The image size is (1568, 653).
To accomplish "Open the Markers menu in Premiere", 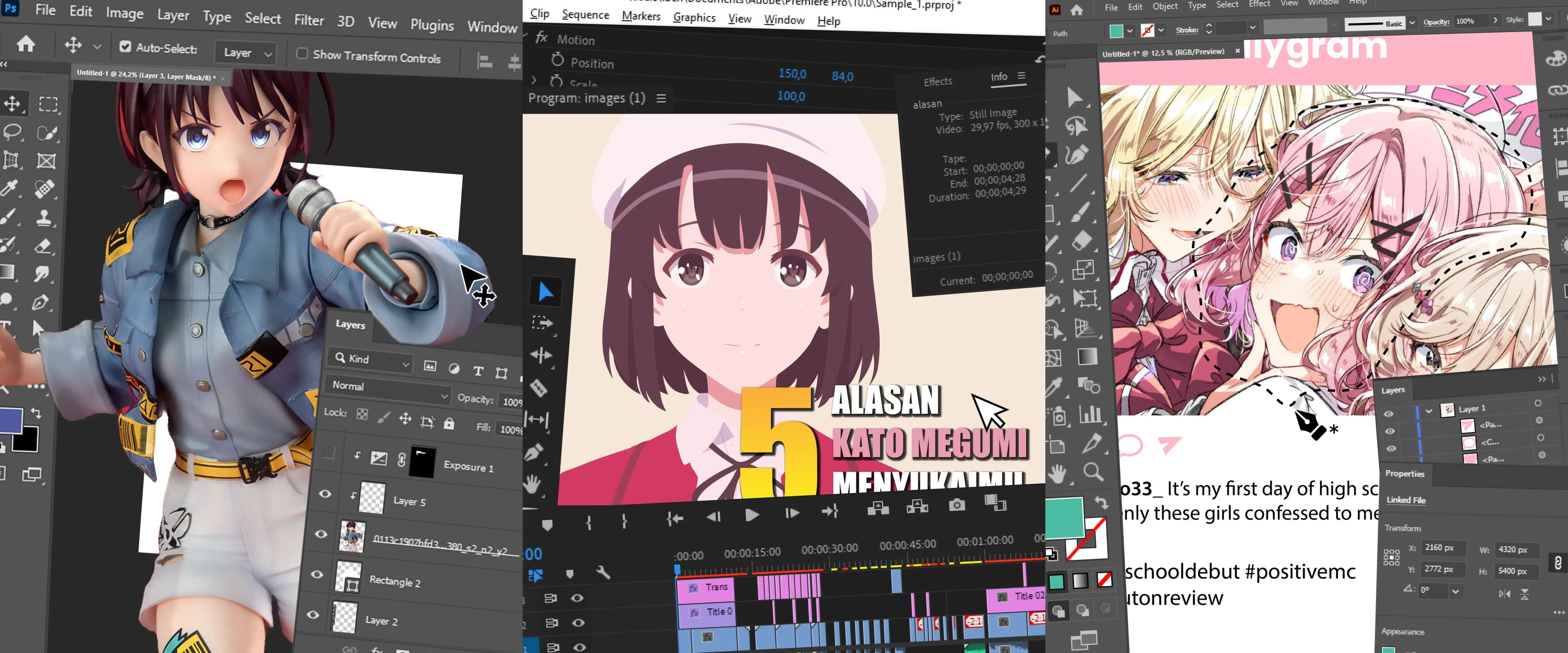I will click(x=641, y=16).
